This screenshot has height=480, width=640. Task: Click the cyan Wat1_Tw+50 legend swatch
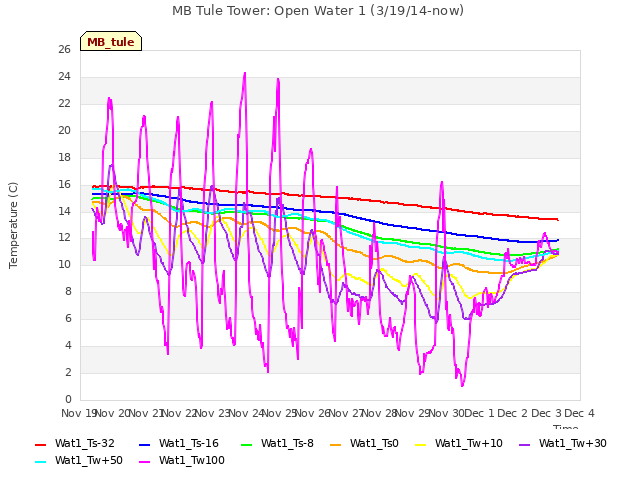[x=41, y=462]
